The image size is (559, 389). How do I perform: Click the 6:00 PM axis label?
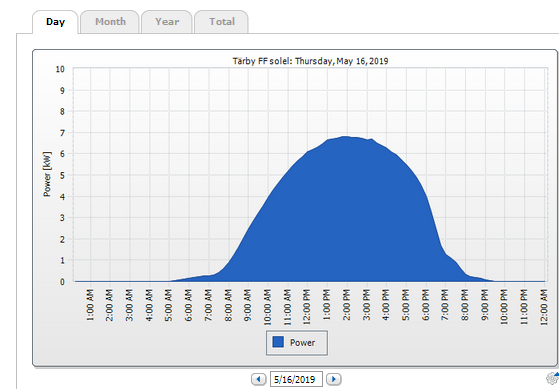click(425, 305)
